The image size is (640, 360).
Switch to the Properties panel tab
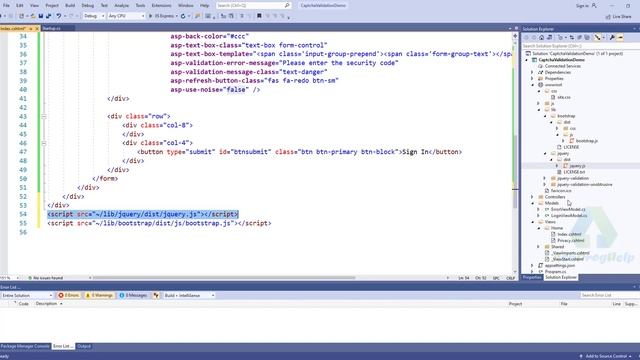coord(532,277)
